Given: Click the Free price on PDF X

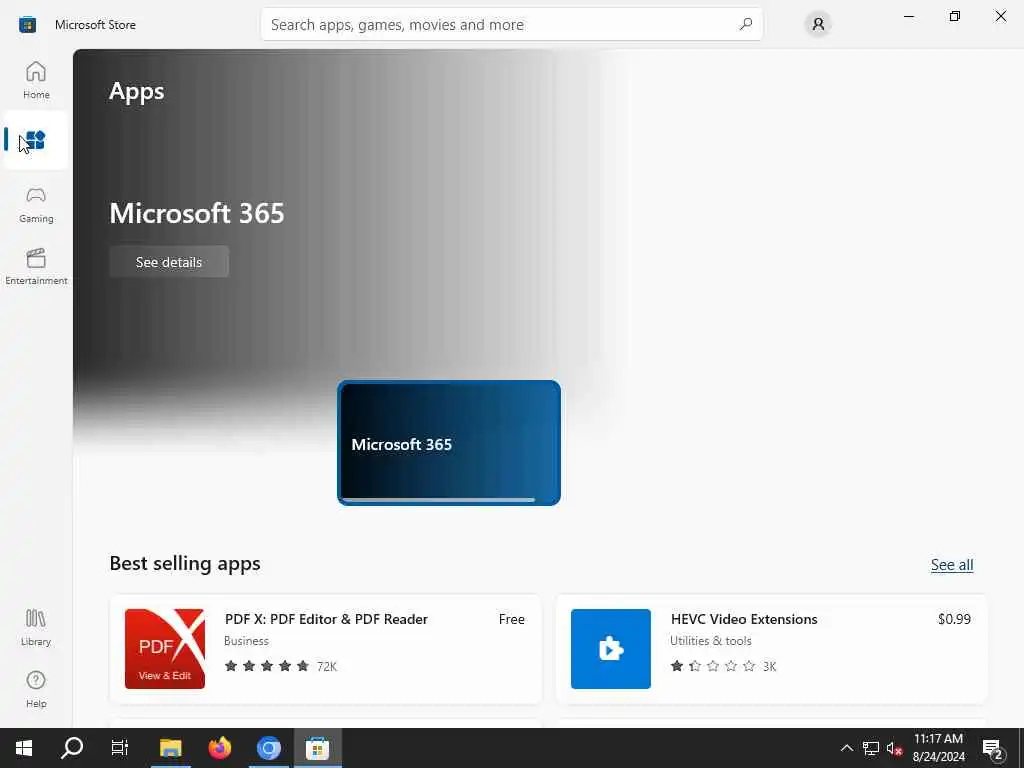Looking at the screenshot, I should point(511,619).
